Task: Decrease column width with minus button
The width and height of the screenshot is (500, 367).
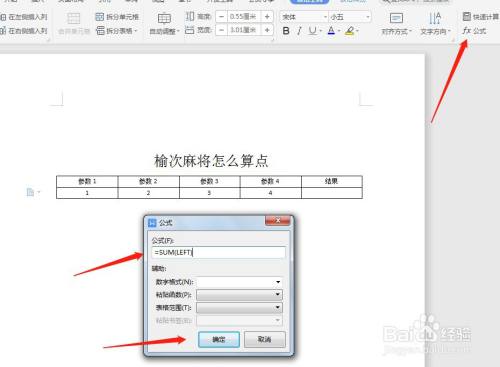Action: (x=221, y=30)
